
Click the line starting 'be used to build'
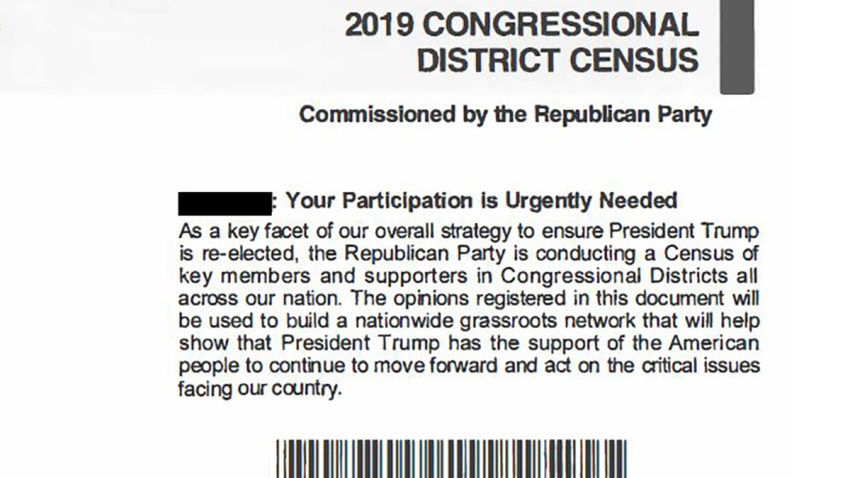coord(468,321)
